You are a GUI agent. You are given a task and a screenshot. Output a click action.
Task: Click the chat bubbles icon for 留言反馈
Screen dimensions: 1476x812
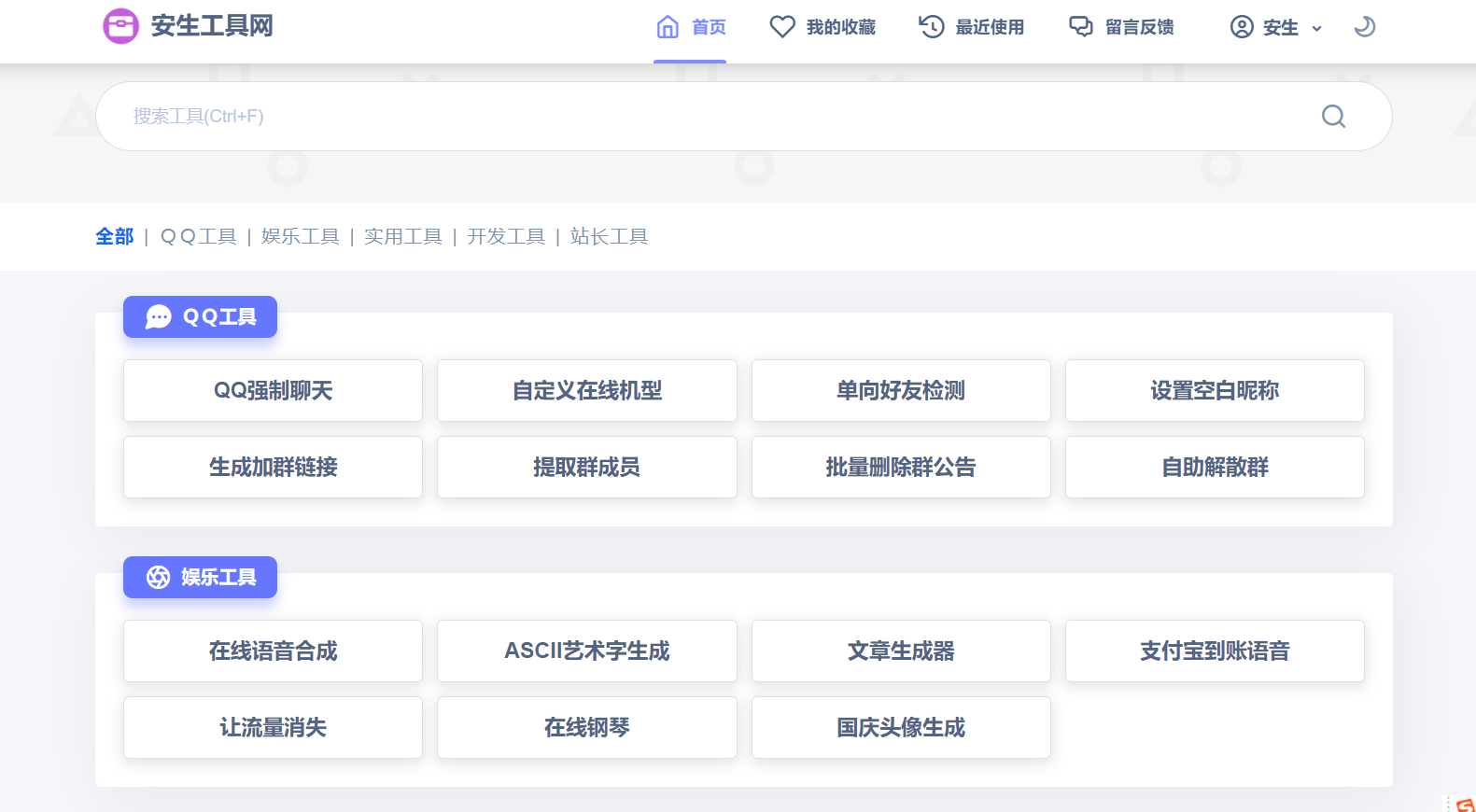click(x=1081, y=27)
